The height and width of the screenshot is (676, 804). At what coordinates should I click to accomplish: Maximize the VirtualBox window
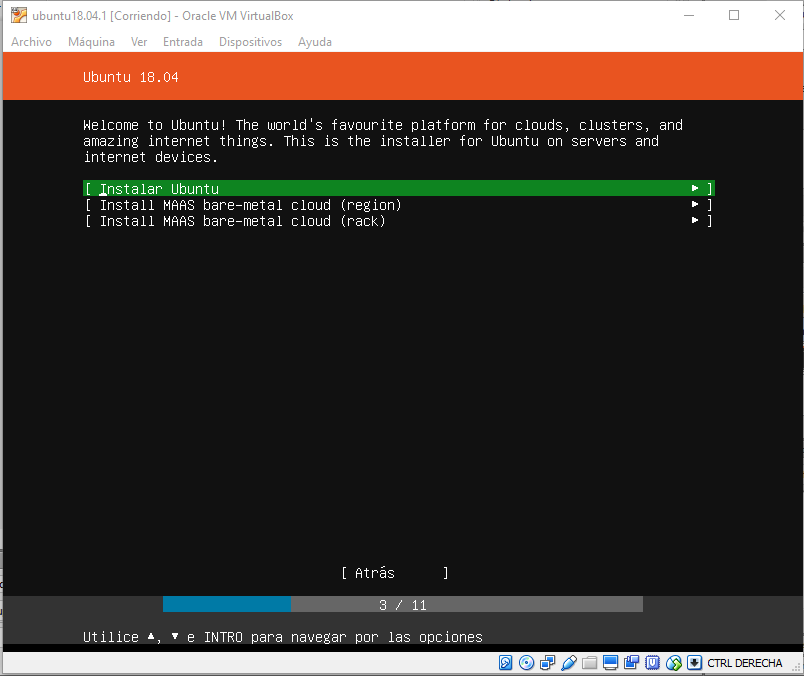pyautogui.click(x=734, y=15)
